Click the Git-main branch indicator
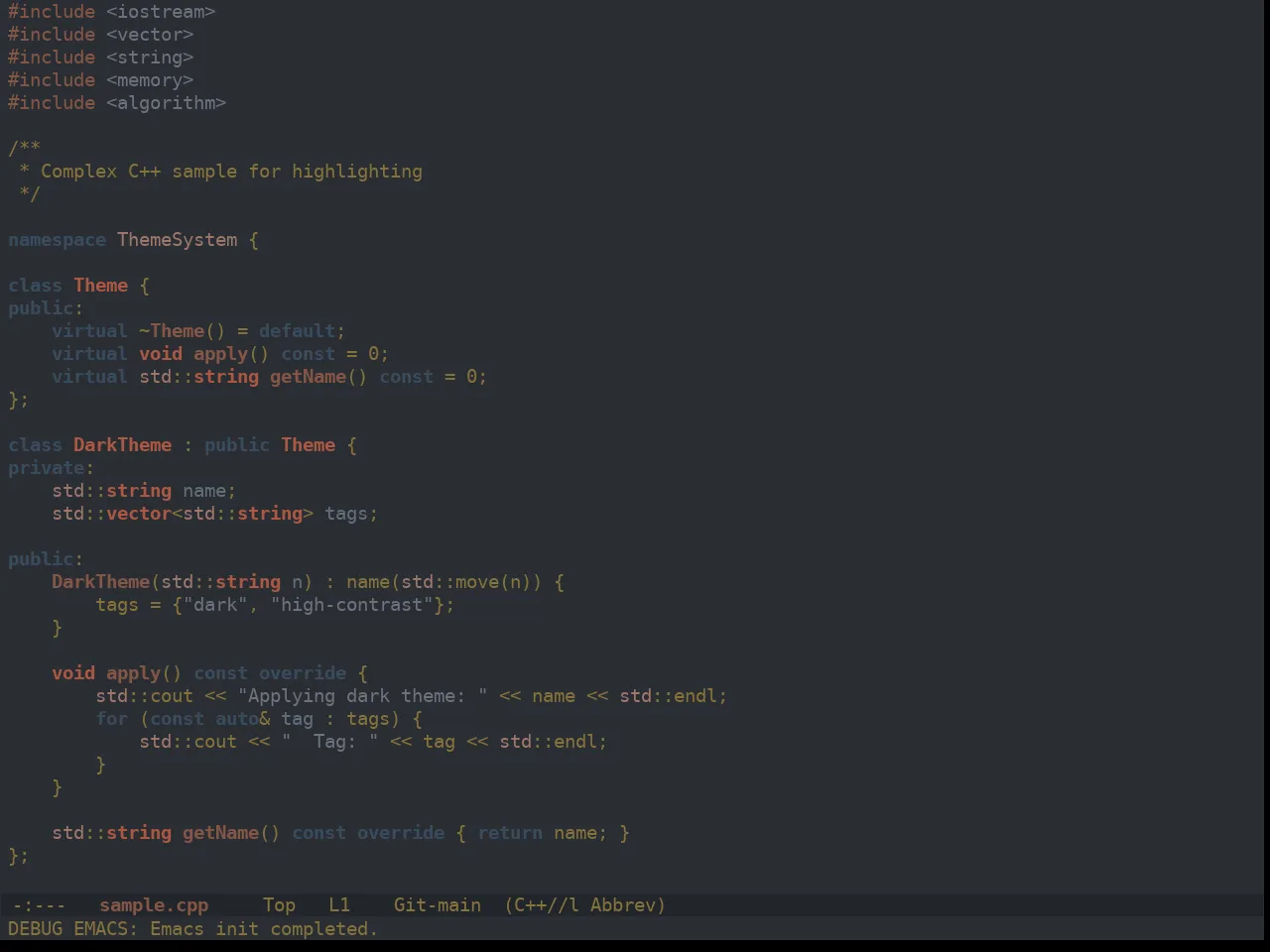Screen dimensions: 1270x952 (x=438, y=905)
